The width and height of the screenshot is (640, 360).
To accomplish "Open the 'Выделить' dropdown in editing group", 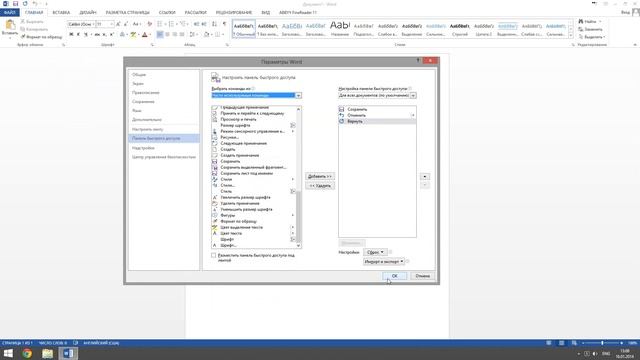I will click(x=592, y=37).
